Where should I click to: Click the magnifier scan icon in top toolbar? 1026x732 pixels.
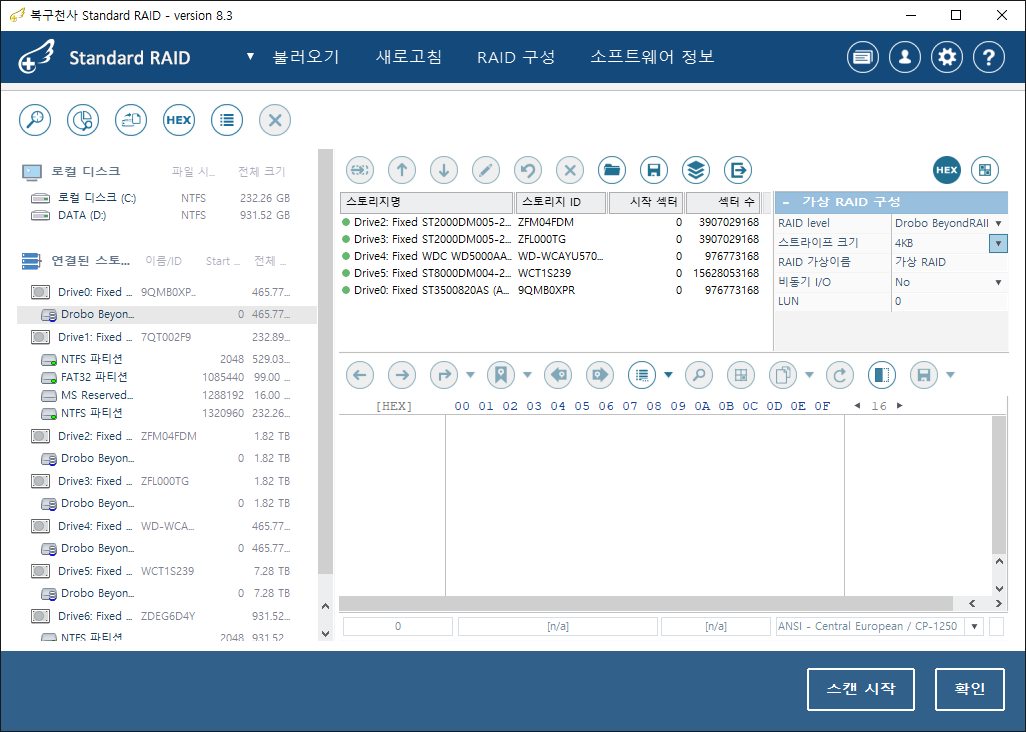click(35, 120)
